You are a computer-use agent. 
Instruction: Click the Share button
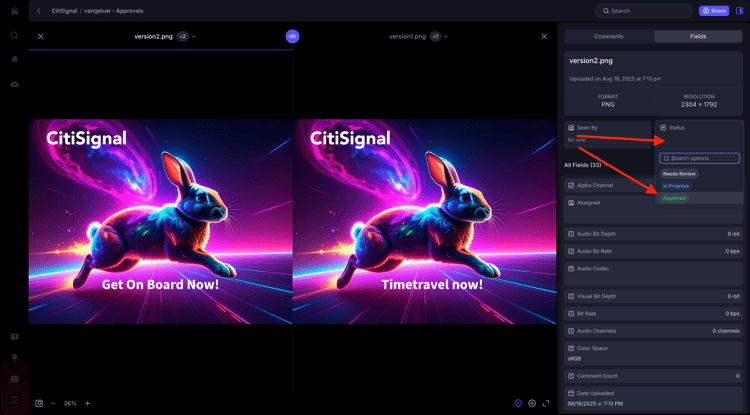pyautogui.click(x=714, y=11)
